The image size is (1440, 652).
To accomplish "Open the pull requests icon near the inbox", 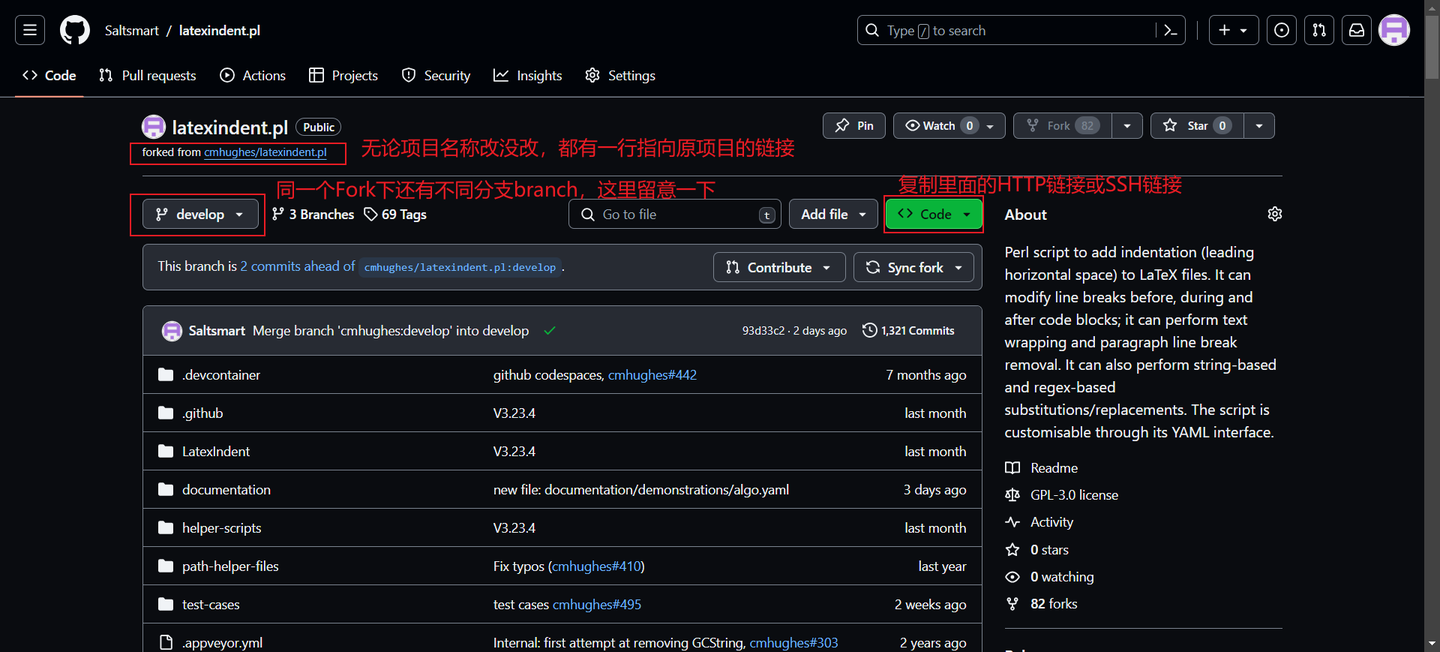I will click(1318, 30).
